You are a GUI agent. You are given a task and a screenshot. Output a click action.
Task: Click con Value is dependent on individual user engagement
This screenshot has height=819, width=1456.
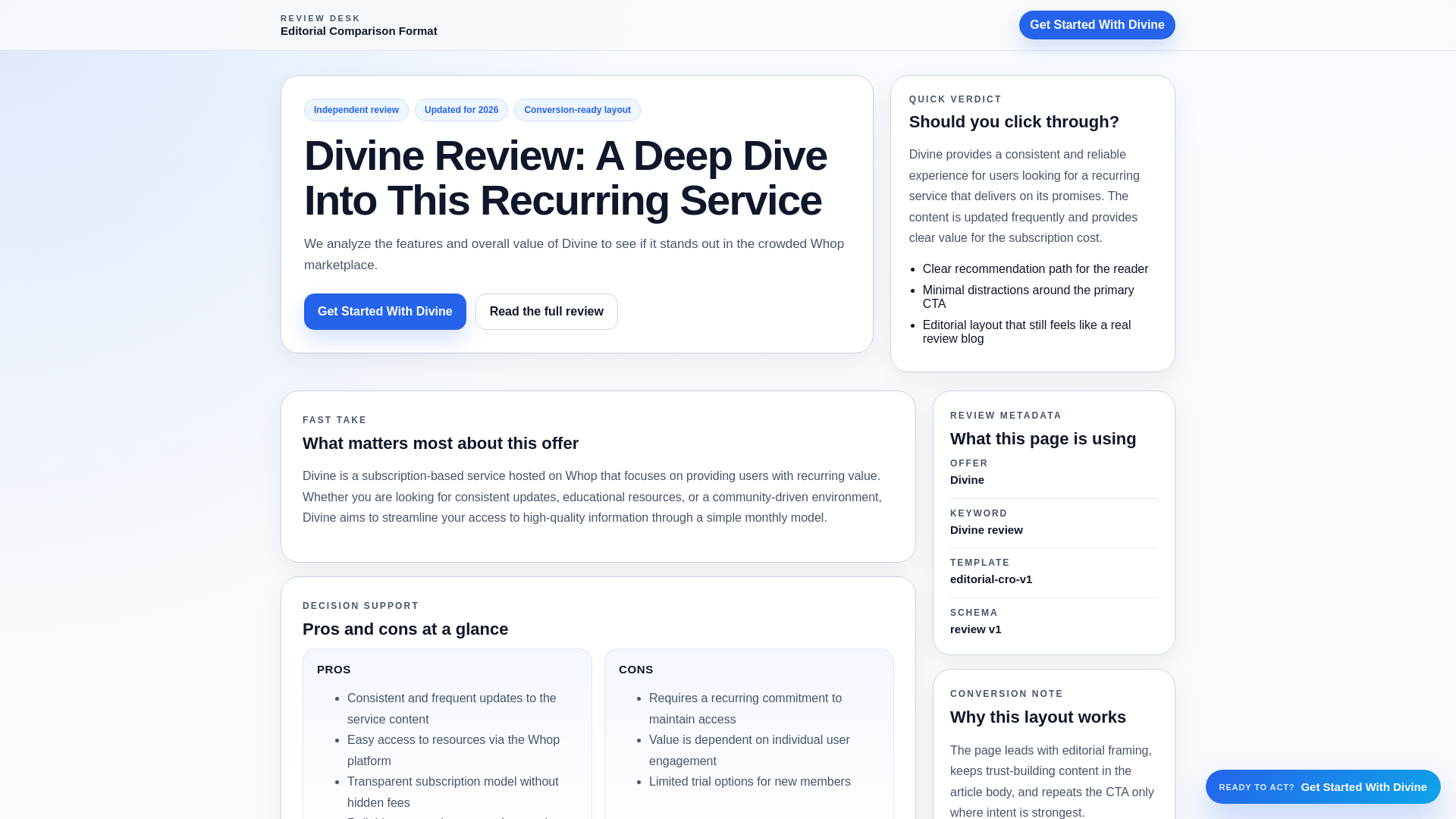[749, 751]
